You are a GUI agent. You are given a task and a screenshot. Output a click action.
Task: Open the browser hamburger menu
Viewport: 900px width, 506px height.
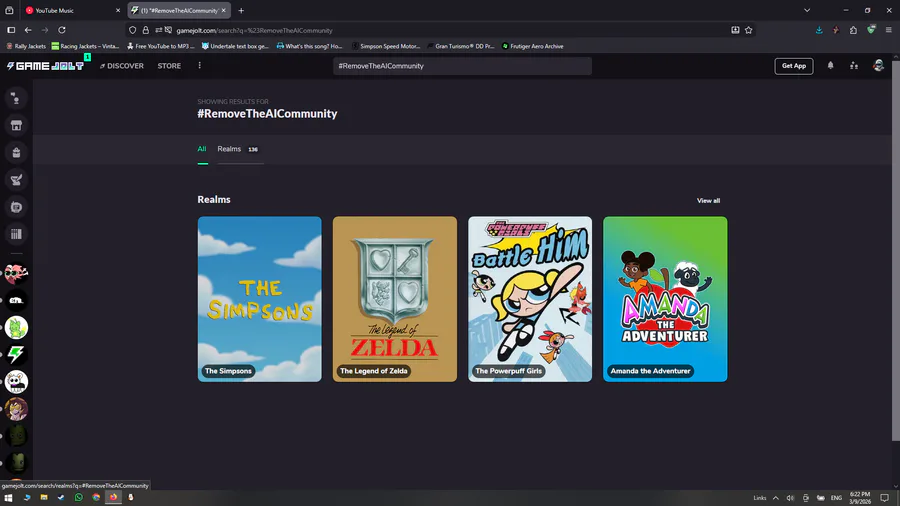889,30
